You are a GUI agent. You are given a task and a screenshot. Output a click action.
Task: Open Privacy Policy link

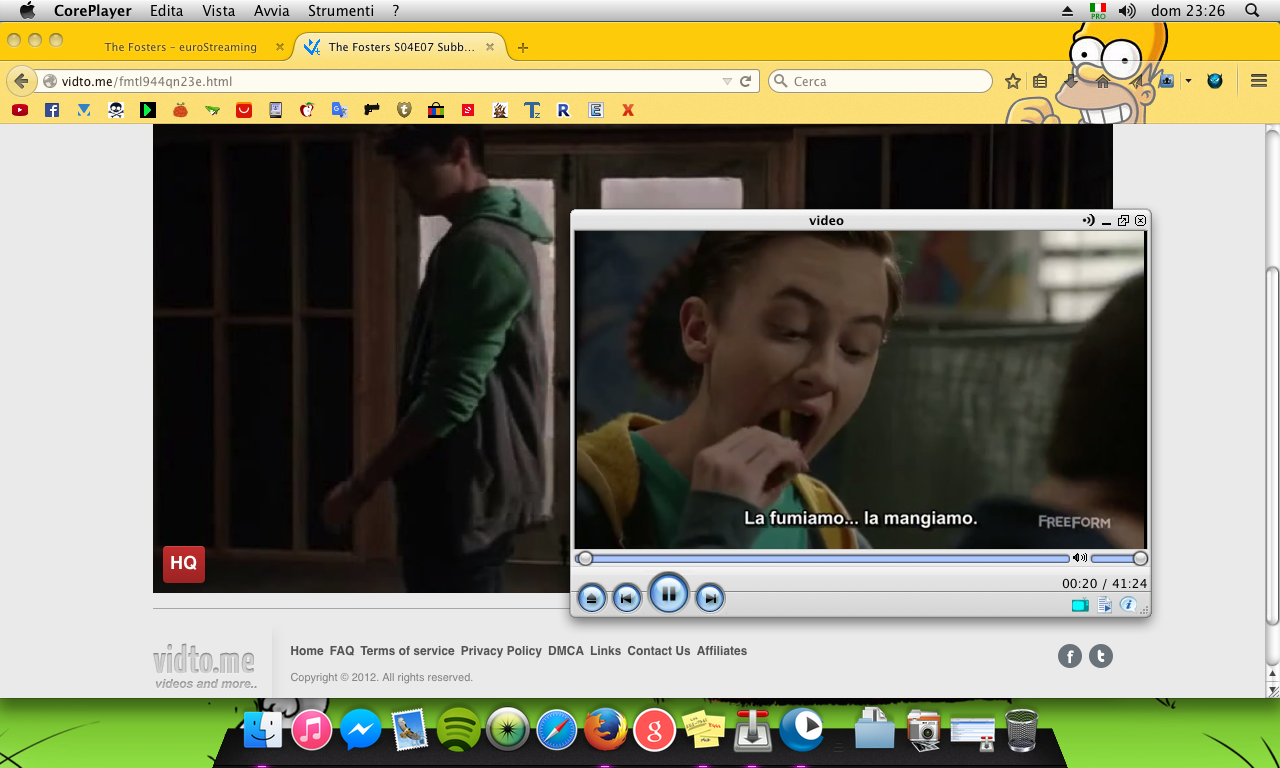point(501,651)
